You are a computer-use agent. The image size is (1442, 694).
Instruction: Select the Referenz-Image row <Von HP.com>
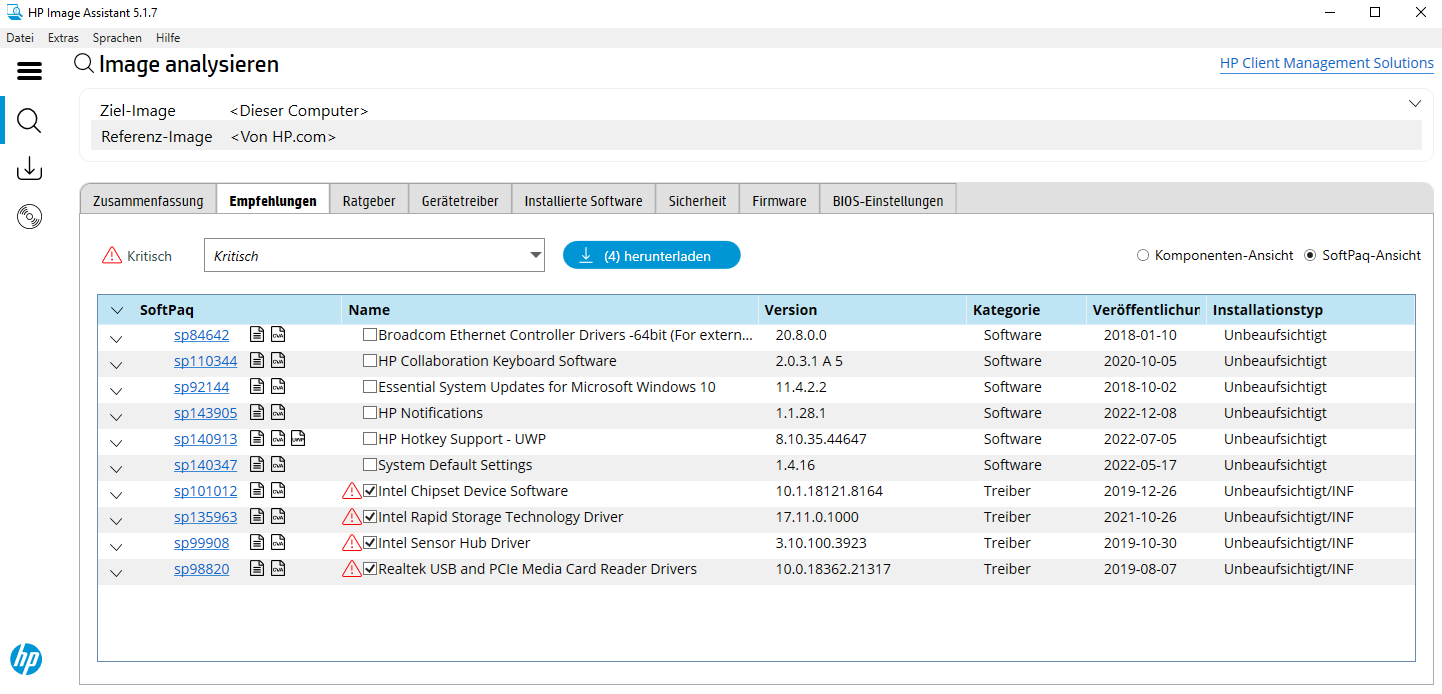tap(756, 136)
